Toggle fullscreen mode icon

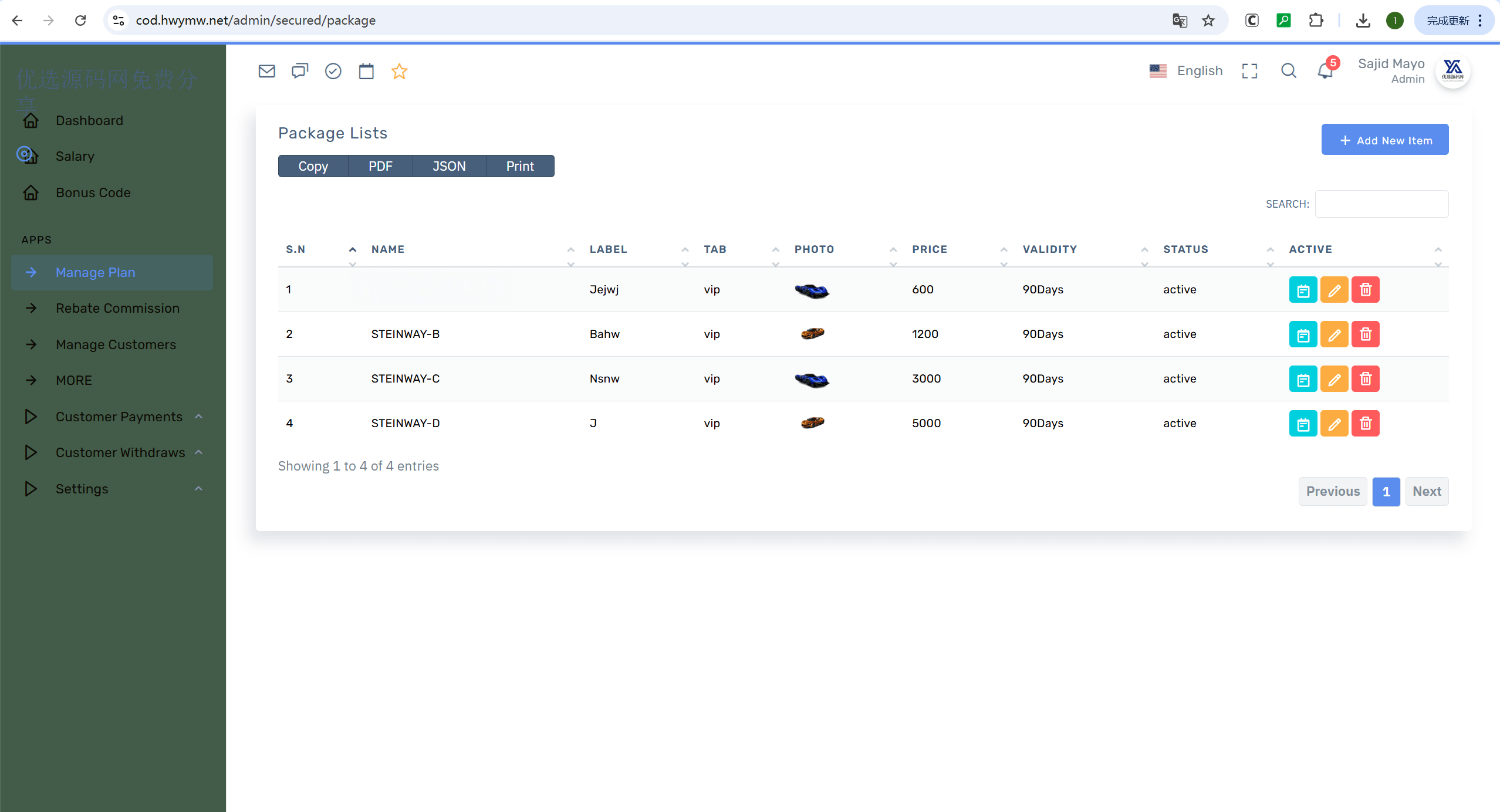pos(1249,71)
